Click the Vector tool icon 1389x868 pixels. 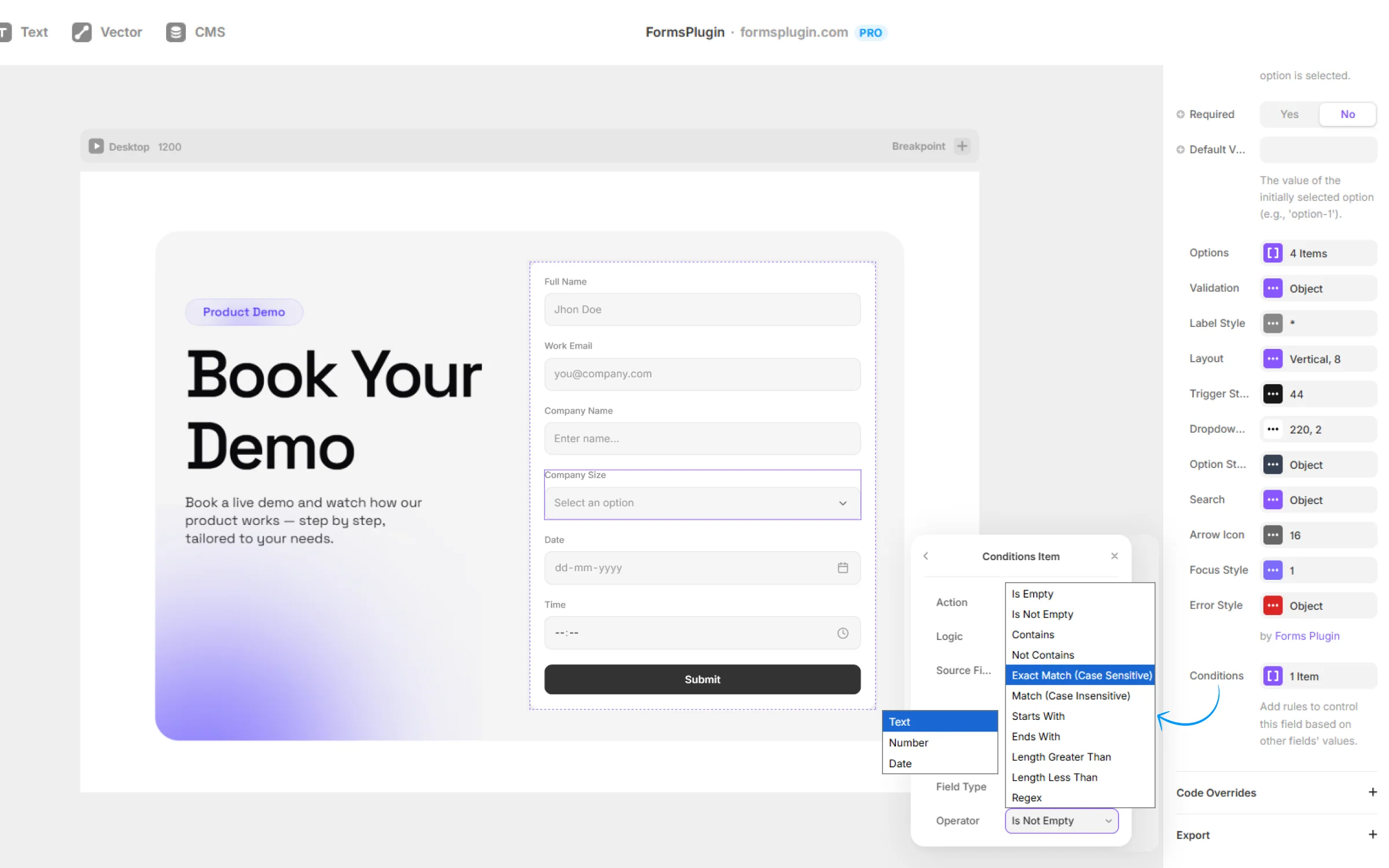[x=82, y=32]
